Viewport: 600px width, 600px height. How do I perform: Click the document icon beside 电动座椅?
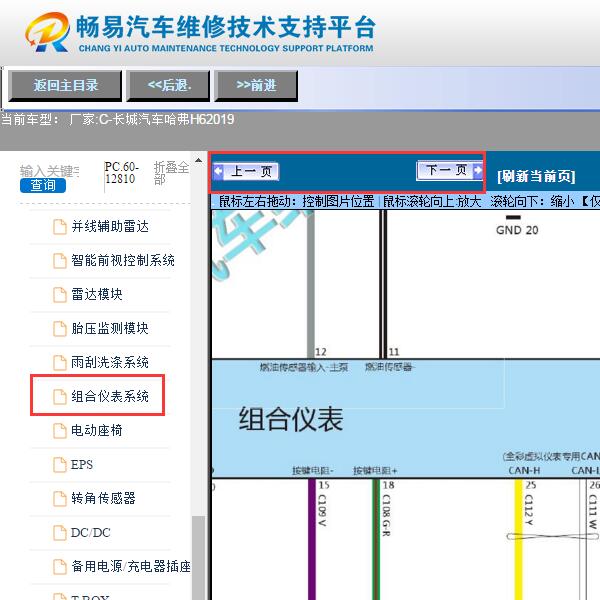60,430
